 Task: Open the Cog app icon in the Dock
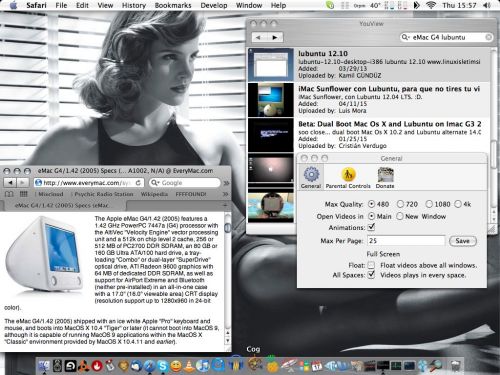(254, 364)
